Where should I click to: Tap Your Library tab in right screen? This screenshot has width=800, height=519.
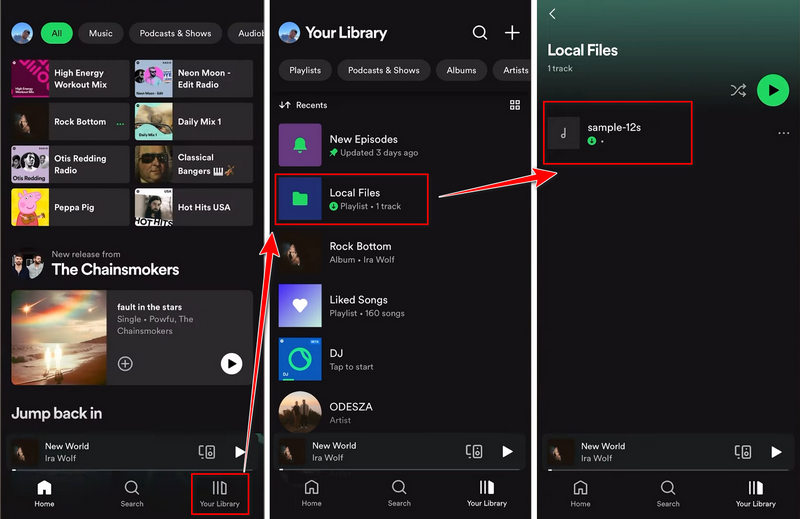[x=756, y=493]
